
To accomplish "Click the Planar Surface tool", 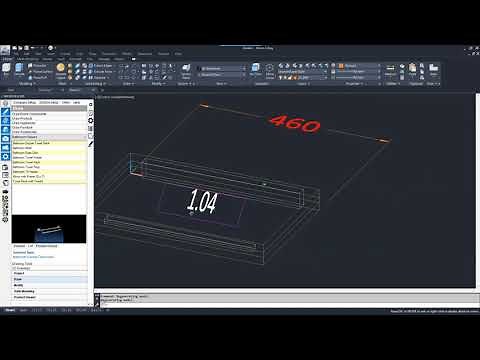I will point(40,72).
